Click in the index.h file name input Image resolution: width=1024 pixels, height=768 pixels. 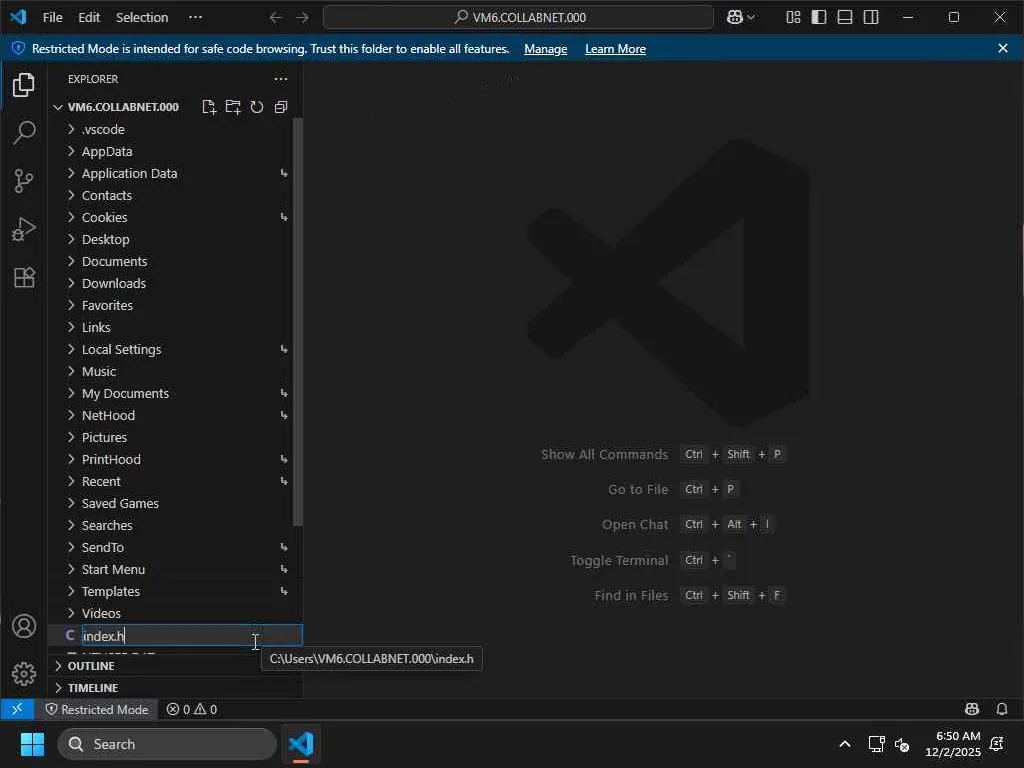pyautogui.click(x=191, y=635)
